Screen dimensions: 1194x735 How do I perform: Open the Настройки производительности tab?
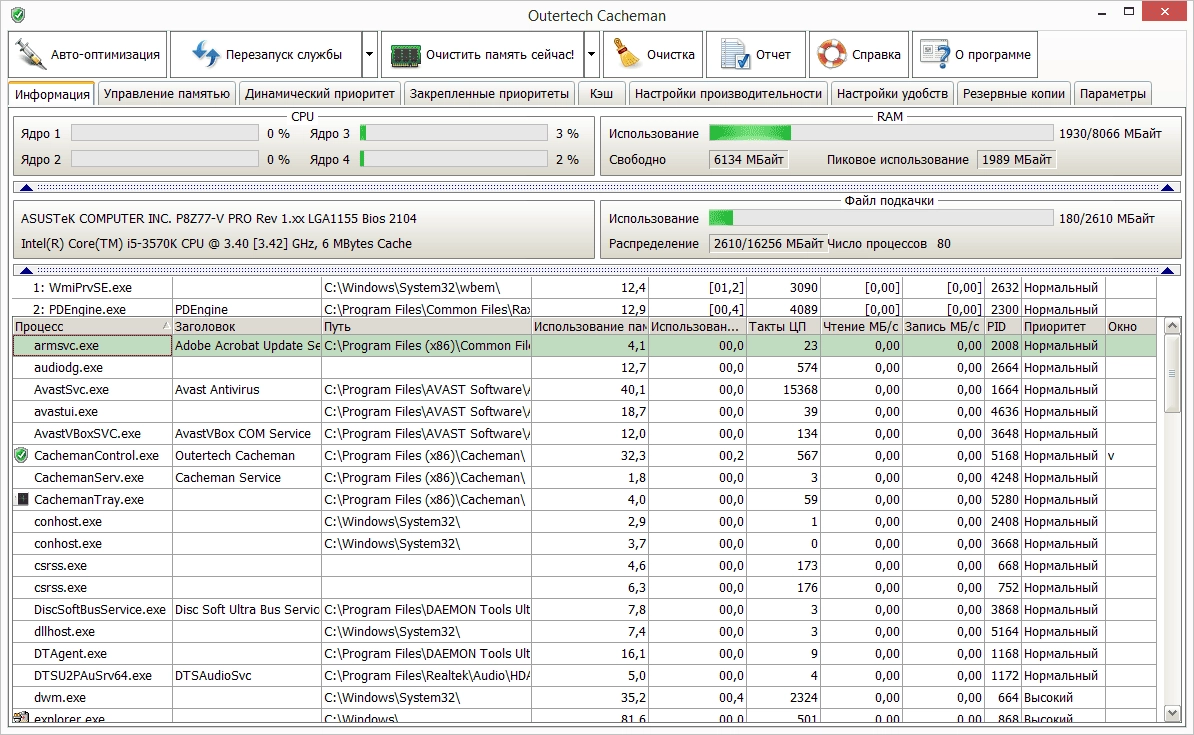[729, 94]
